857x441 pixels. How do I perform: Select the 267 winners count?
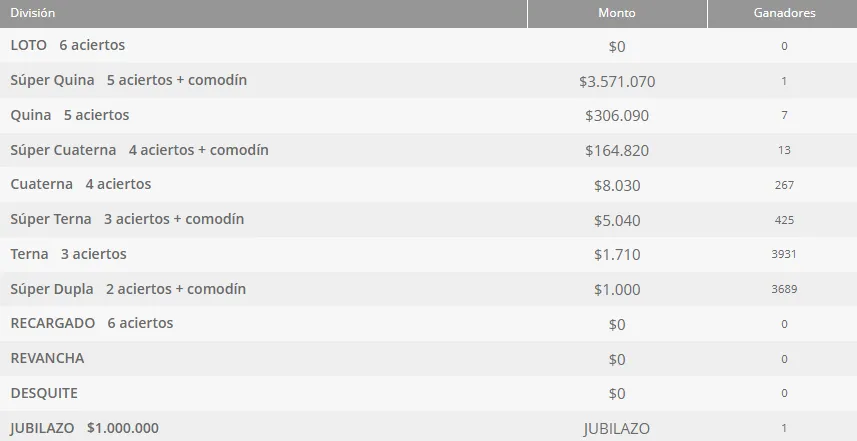tap(784, 186)
